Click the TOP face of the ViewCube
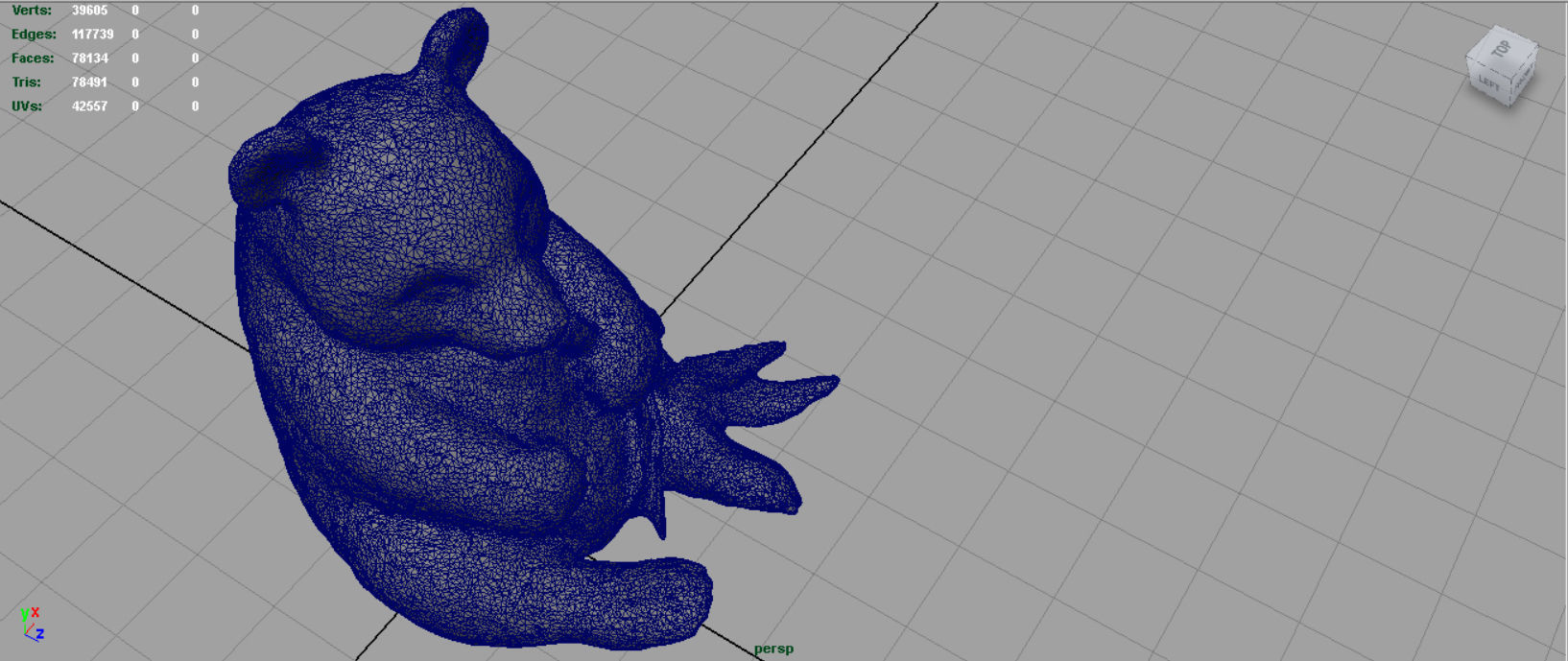Viewport: 1568px width, 661px height. (x=1504, y=48)
